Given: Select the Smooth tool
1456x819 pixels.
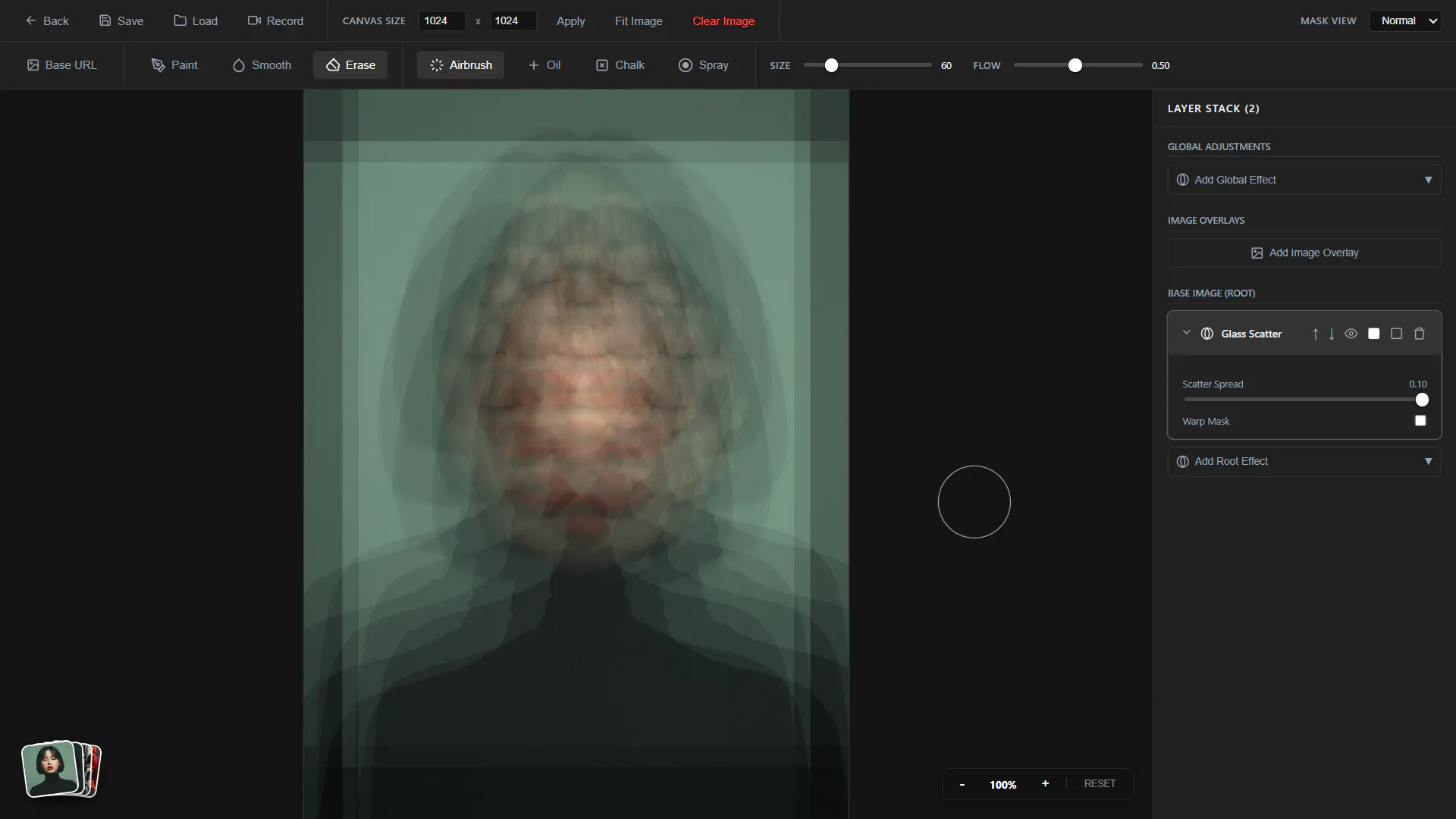Looking at the screenshot, I should [x=262, y=65].
